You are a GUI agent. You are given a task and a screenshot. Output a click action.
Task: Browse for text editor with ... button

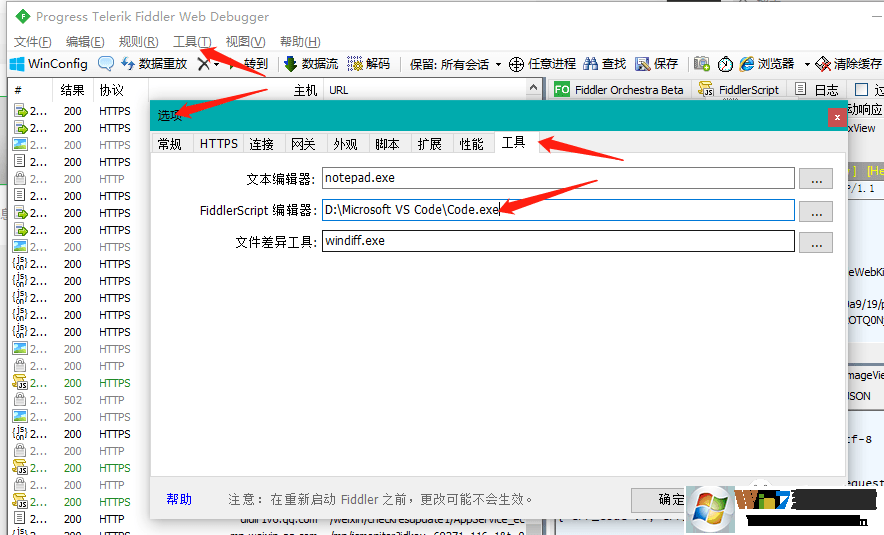tap(816, 179)
